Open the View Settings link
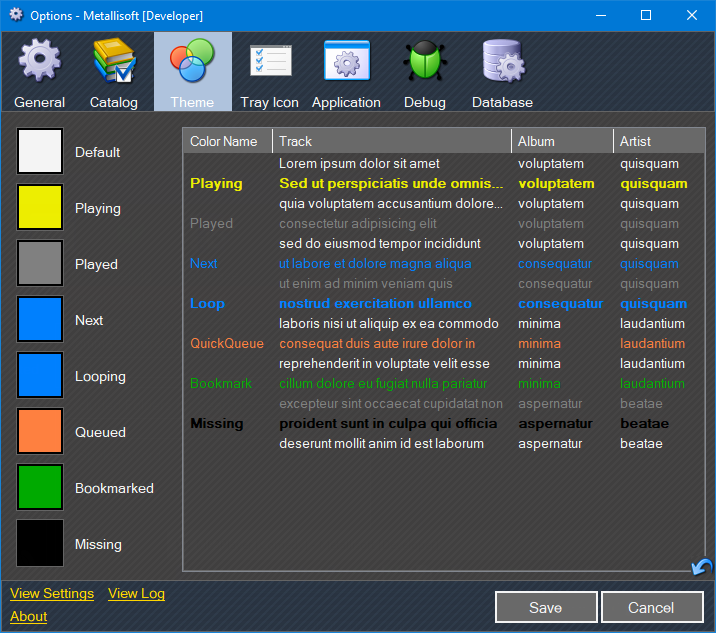The width and height of the screenshot is (716, 633). click(x=52, y=594)
